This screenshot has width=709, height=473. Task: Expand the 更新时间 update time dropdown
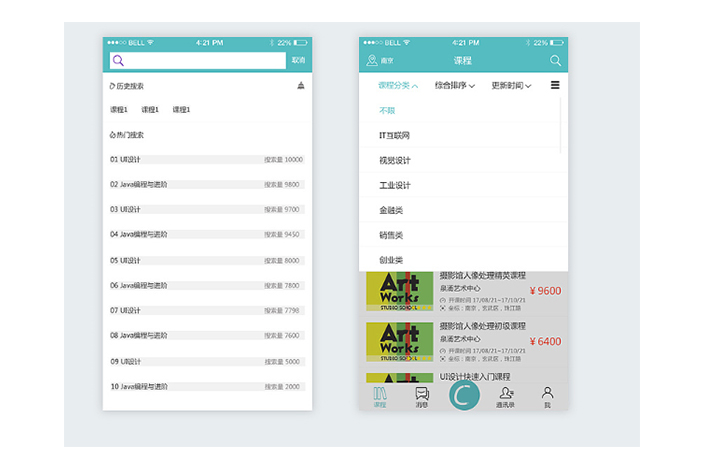(510, 86)
